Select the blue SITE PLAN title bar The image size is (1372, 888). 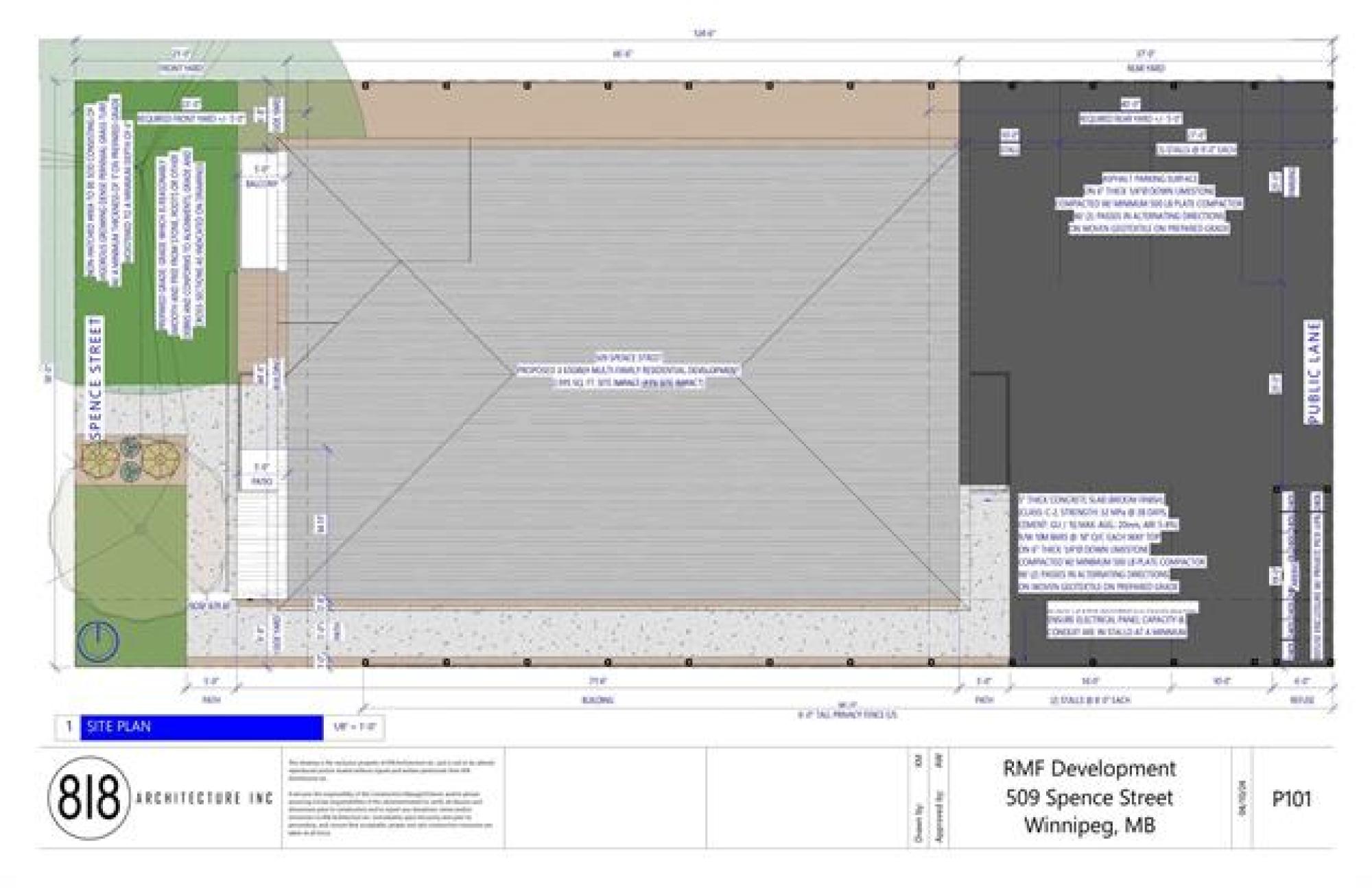pos(201,727)
